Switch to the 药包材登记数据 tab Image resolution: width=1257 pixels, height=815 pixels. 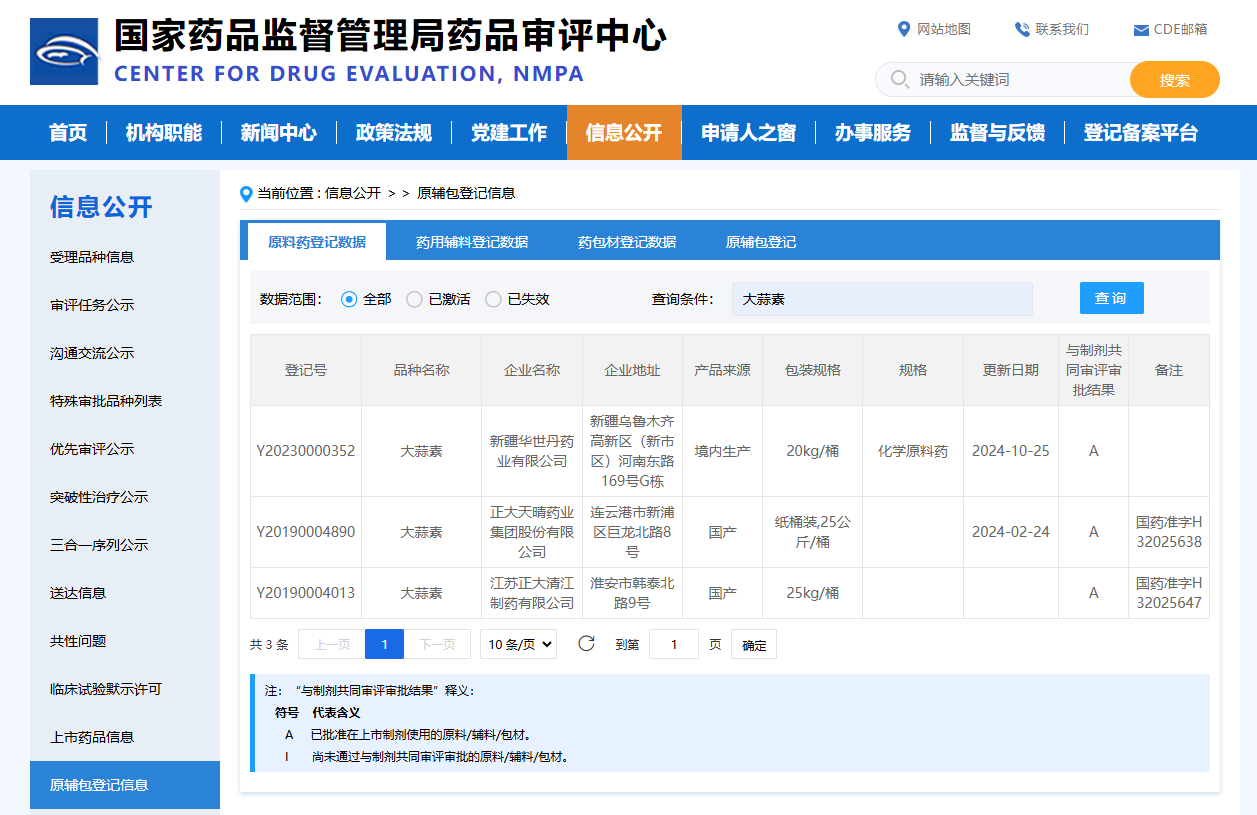[627, 242]
